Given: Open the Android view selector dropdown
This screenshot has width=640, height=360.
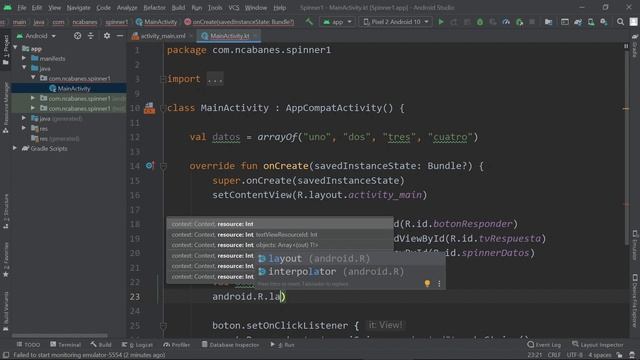Looking at the screenshot, I should (36, 36).
